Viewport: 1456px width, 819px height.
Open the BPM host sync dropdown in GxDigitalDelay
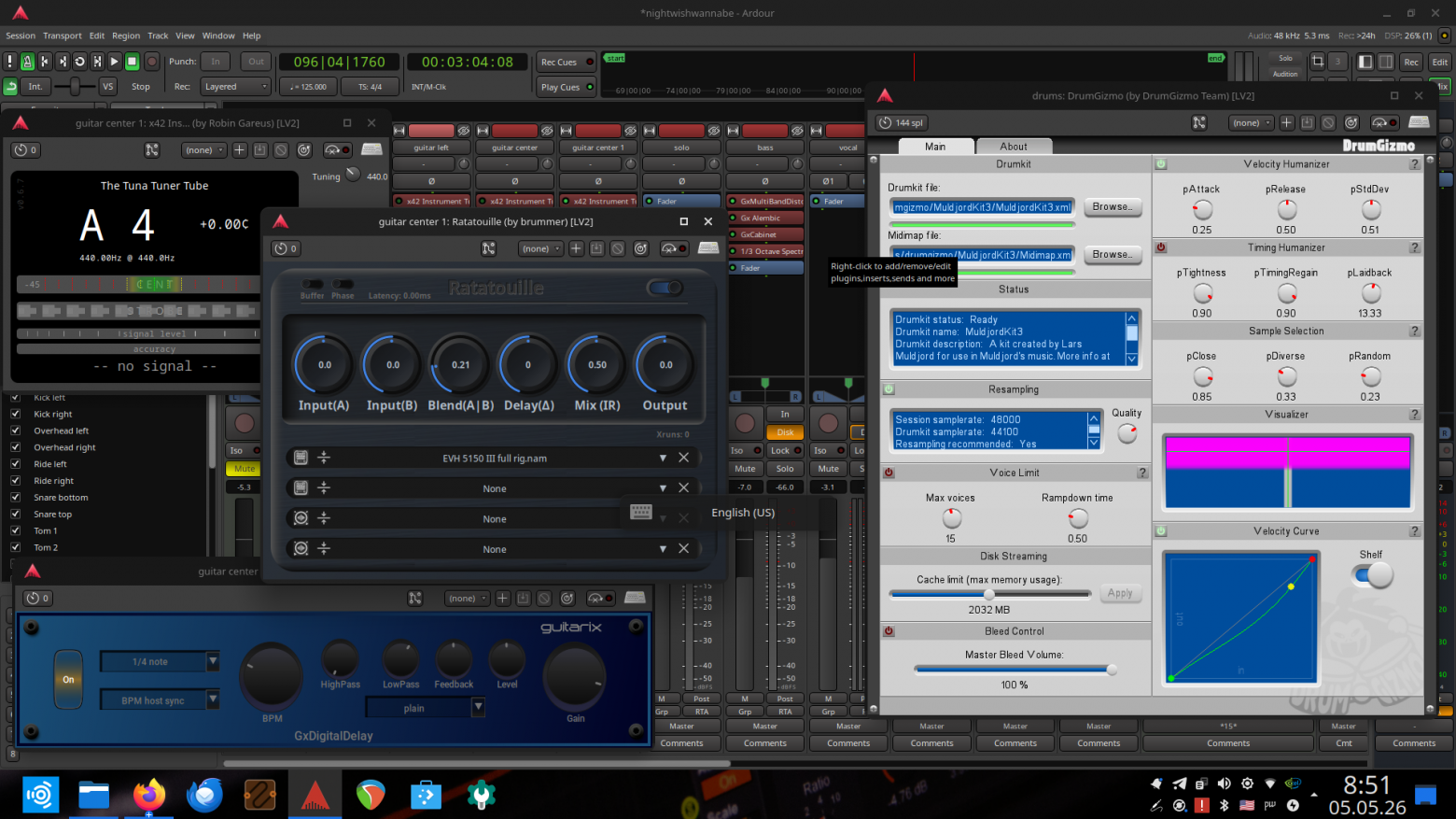coord(160,699)
